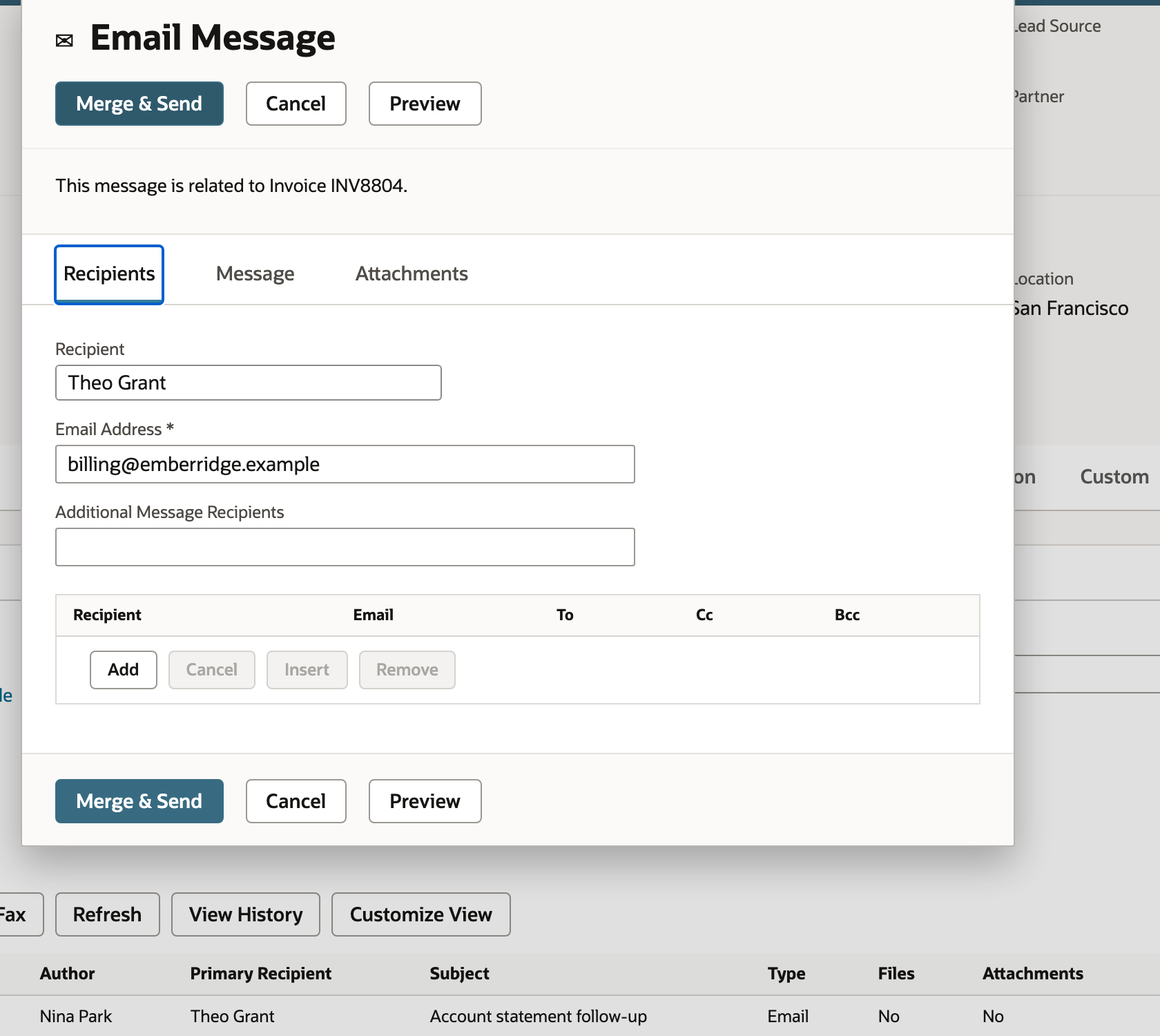The width and height of the screenshot is (1160, 1036).
Task: Click the Cc column header
Action: (704, 615)
